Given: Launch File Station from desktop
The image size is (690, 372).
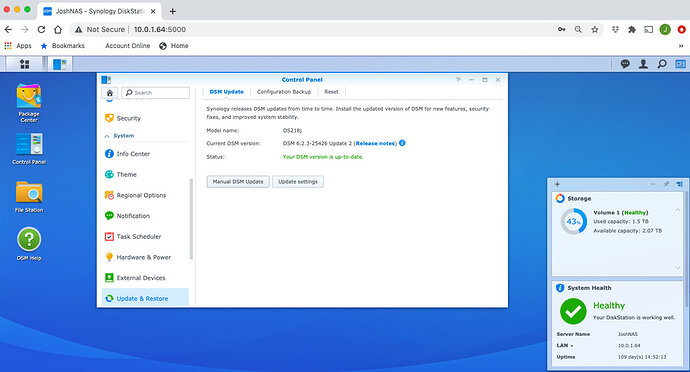Looking at the screenshot, I should tap(29, 196).
